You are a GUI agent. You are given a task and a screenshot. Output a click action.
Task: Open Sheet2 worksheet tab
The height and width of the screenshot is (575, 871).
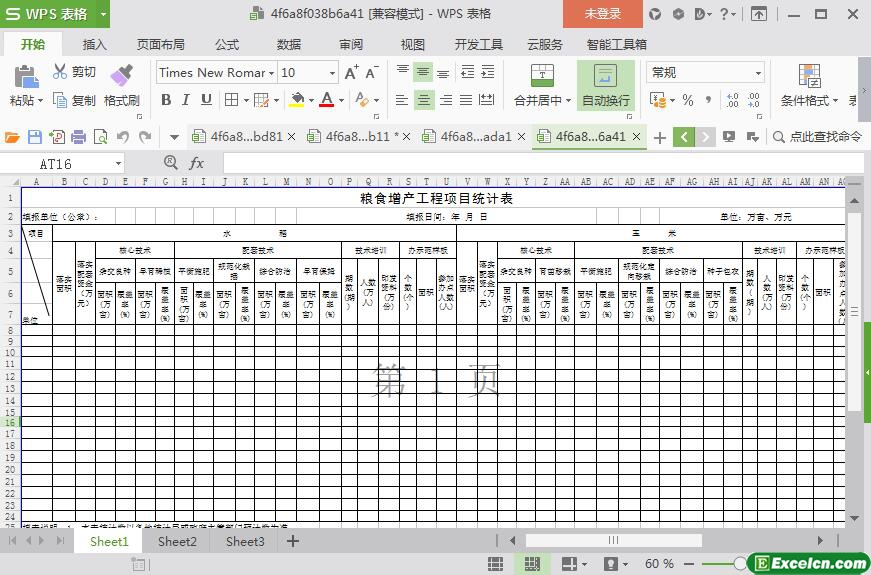point(177,541)
